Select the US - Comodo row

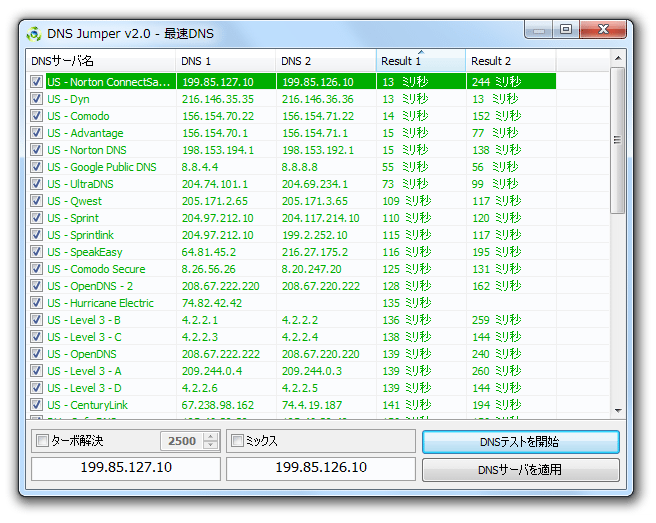[x=291, y=115]
